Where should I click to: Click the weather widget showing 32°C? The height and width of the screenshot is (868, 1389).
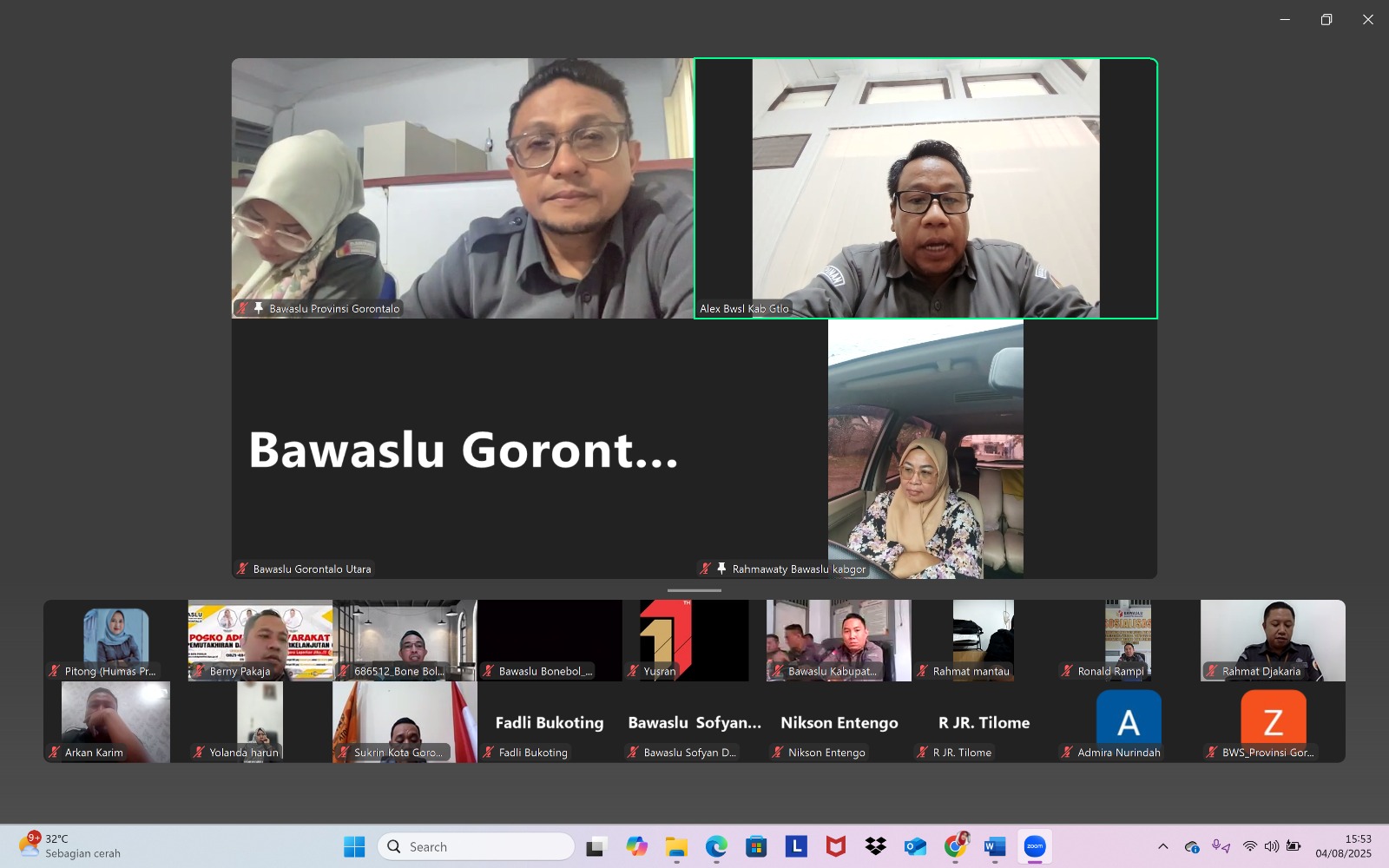[69, 846]
